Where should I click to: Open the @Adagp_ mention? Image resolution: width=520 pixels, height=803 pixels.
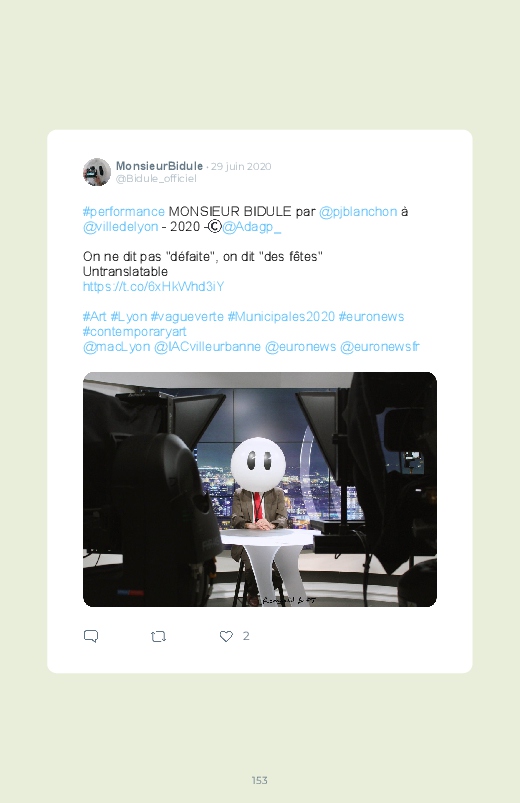[x=252, y=226]
